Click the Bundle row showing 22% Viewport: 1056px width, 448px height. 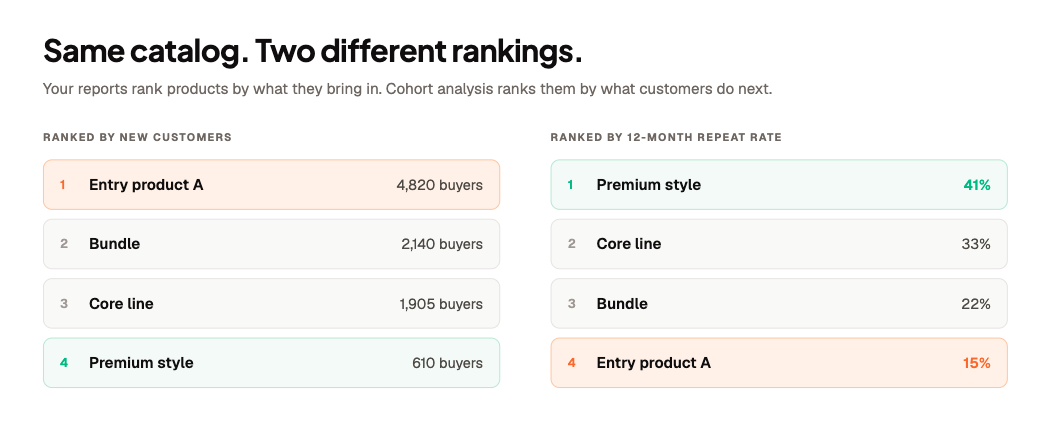tap(779, 303)
